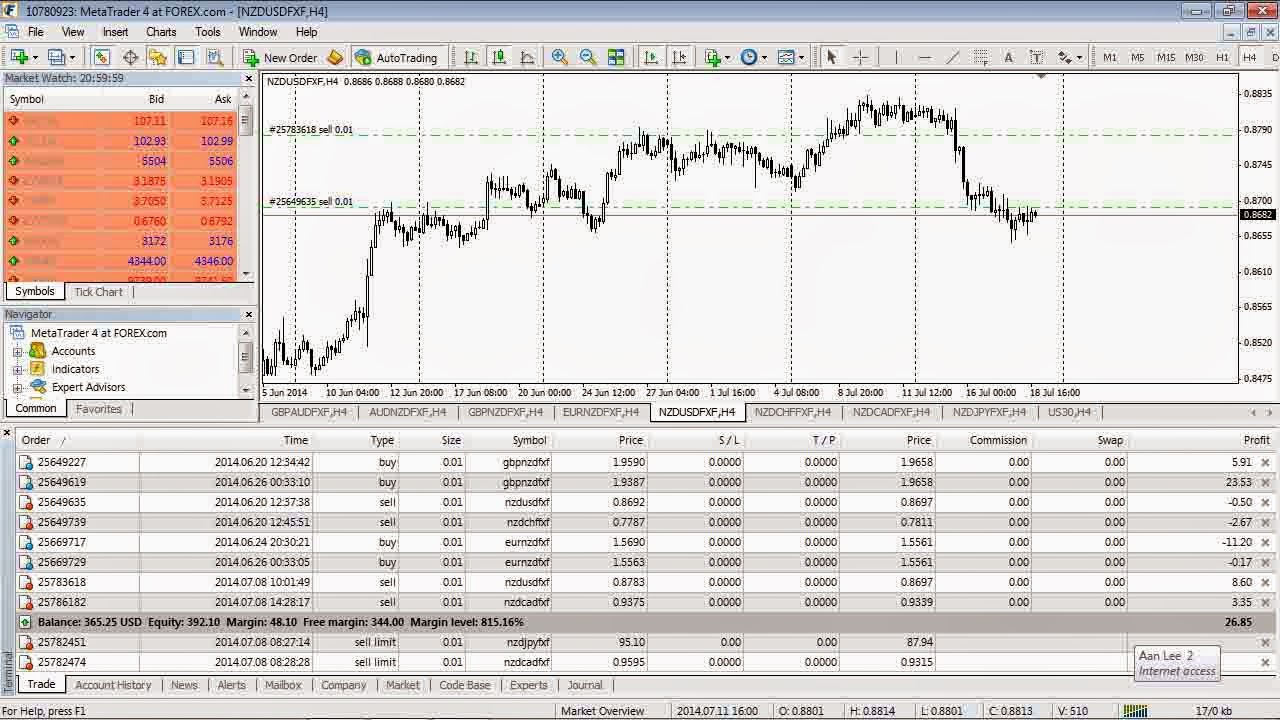Delete pending order 25782474
The width and height of the screenshot is (1280, 720).
[x=1265, y=662]
